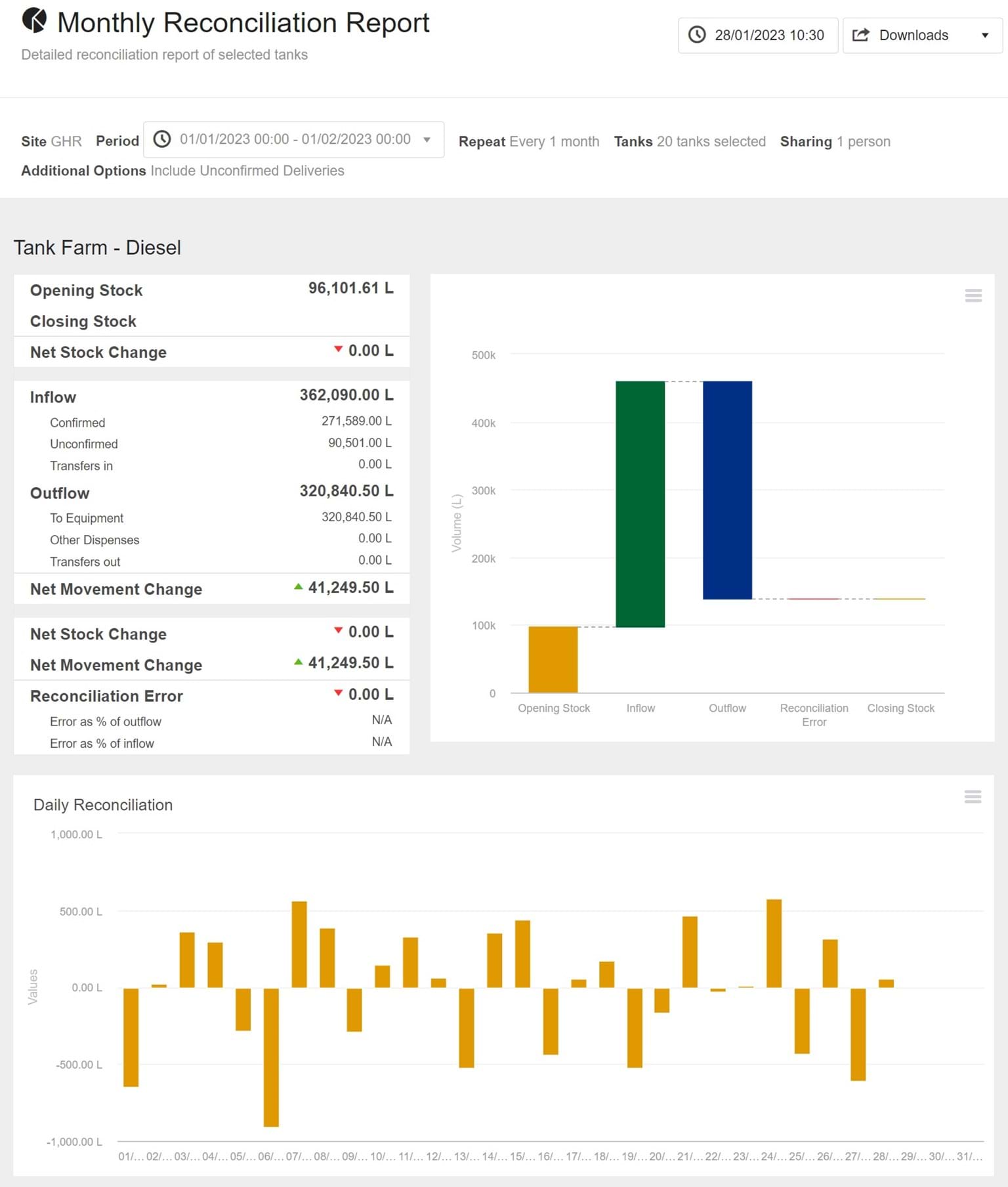Click the Error as % of inflow label

point(102,743)
